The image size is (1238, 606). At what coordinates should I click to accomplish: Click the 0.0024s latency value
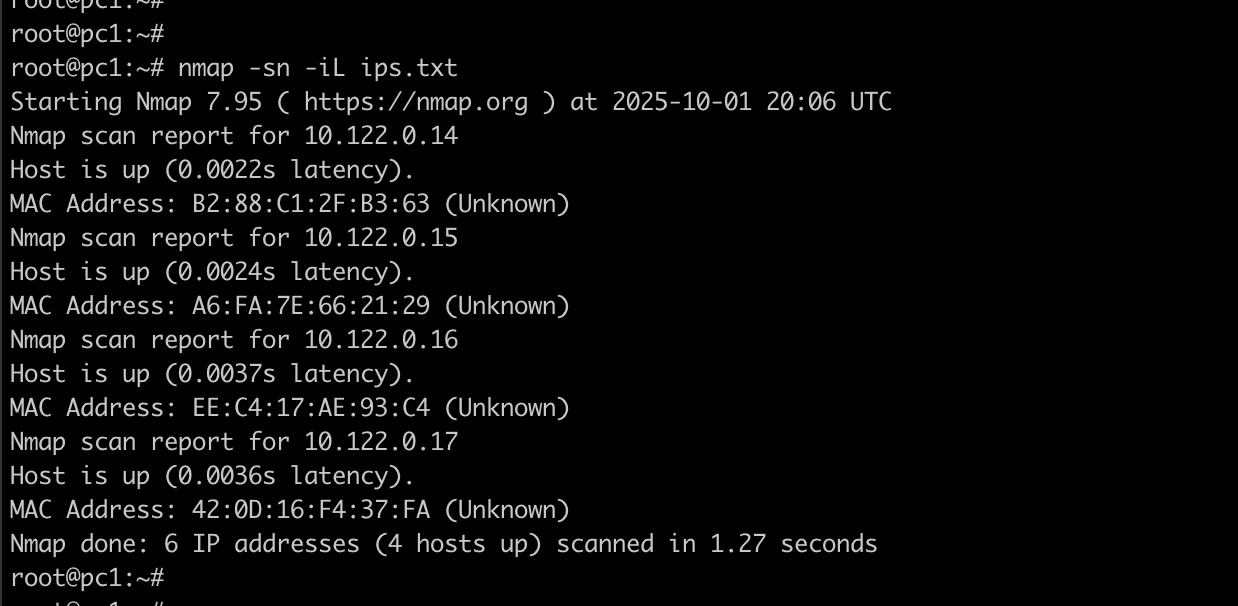[227, 272]
